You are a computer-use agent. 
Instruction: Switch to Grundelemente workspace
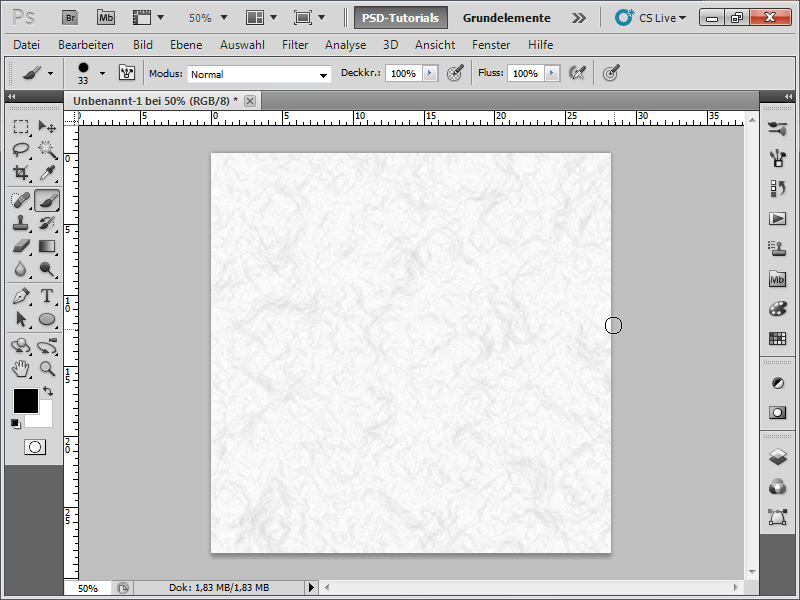507,18
